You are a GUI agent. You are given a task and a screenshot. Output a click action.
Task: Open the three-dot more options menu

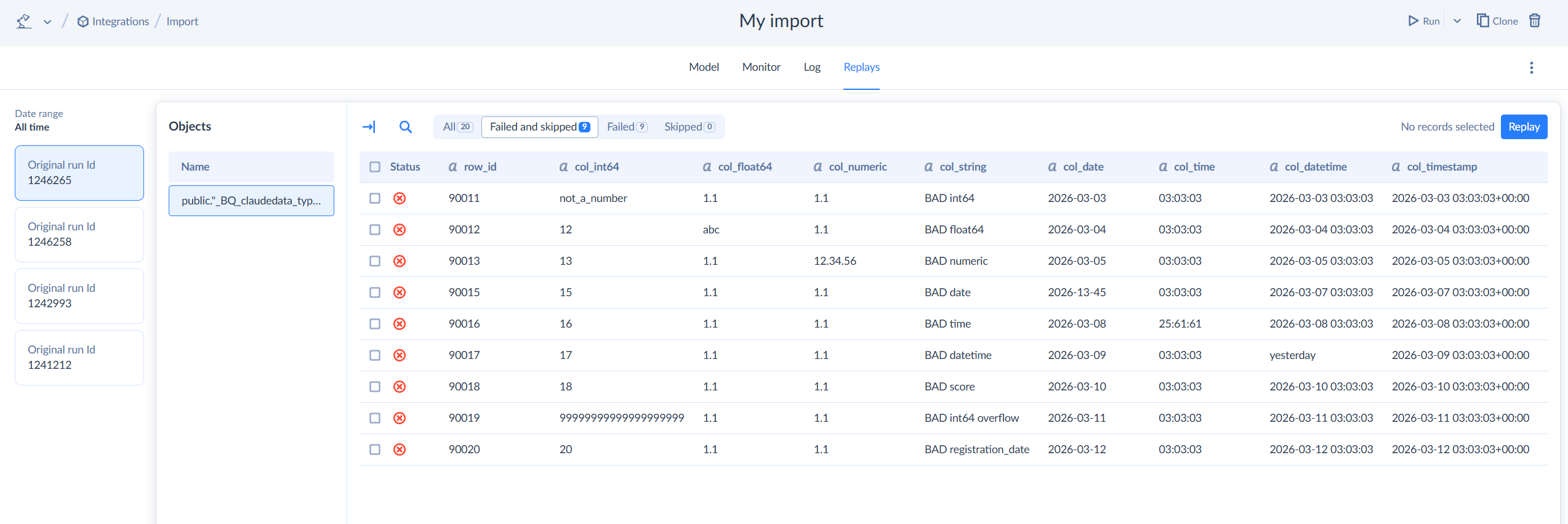click(x=1532, y=68)
